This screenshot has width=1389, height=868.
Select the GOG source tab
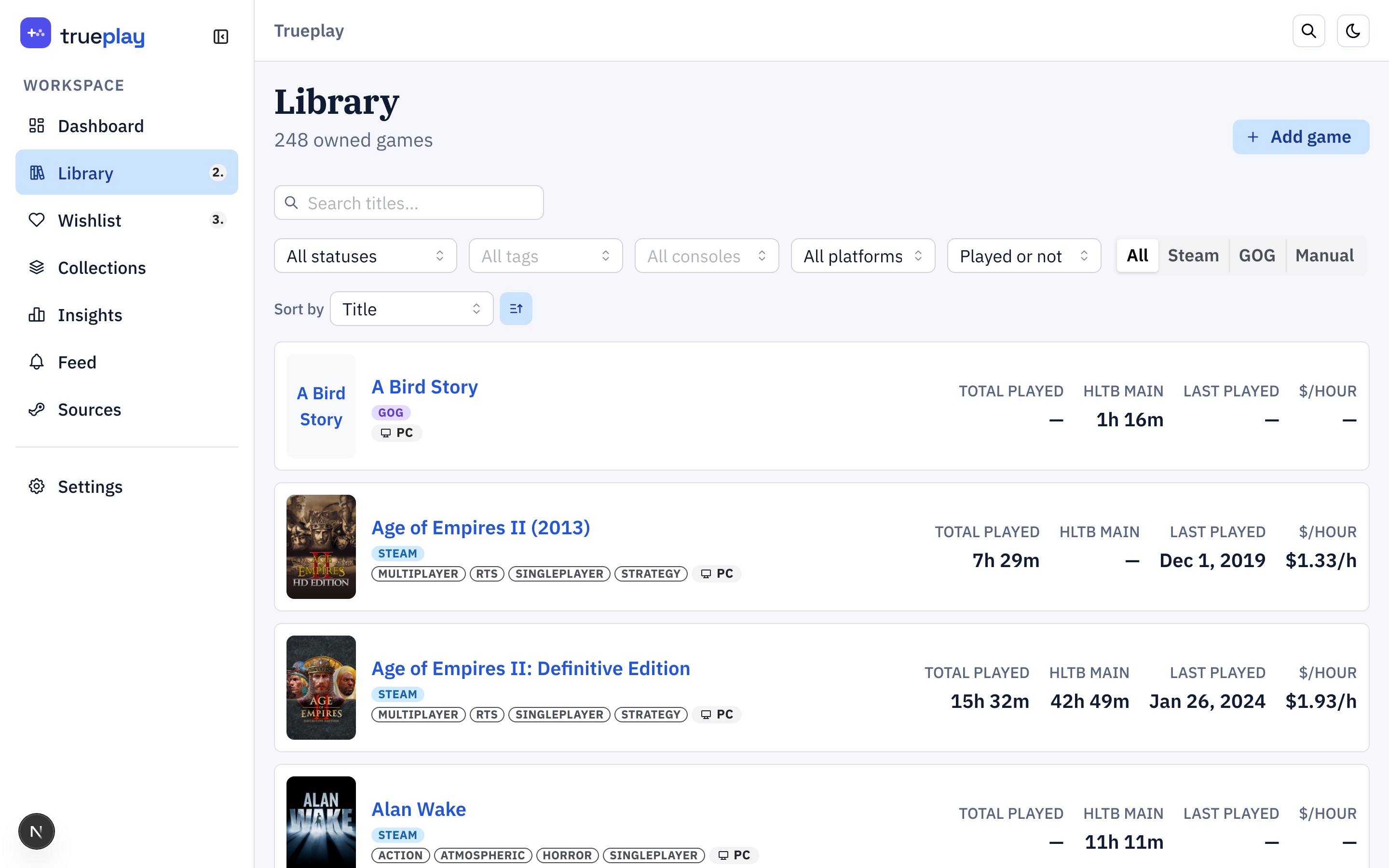tap(1257, 256)
